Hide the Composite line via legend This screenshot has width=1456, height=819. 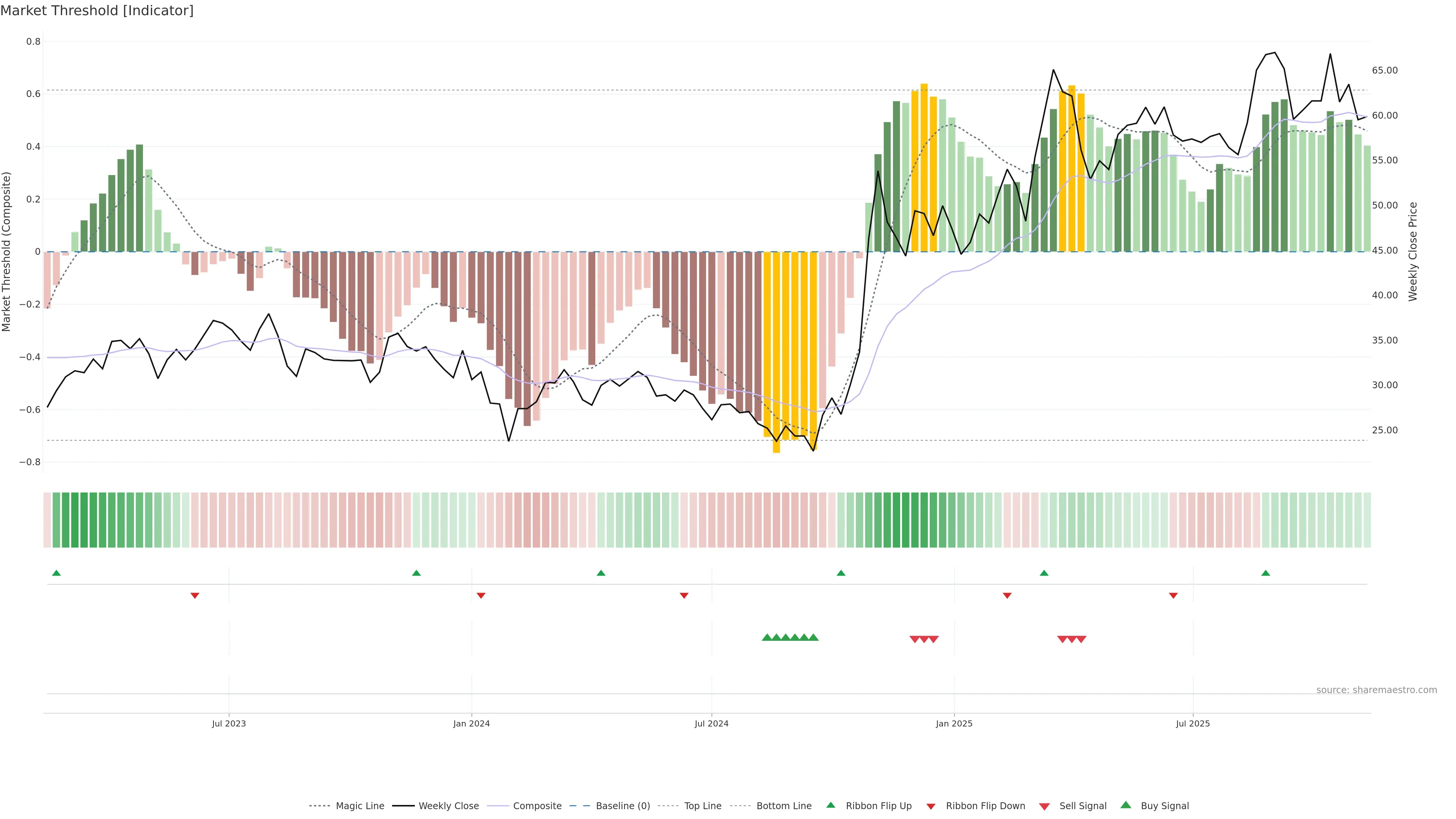[537, 806]
